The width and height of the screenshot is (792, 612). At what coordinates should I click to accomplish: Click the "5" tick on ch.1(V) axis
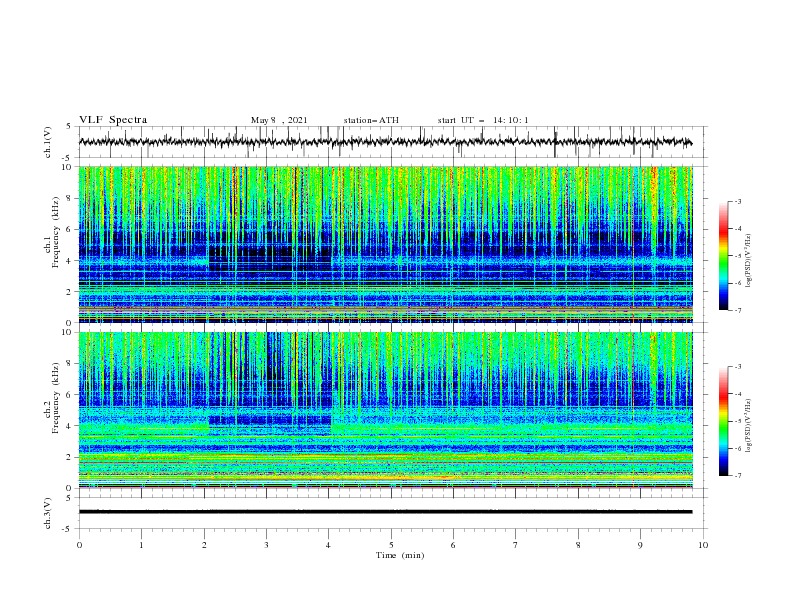coord(70,126)
